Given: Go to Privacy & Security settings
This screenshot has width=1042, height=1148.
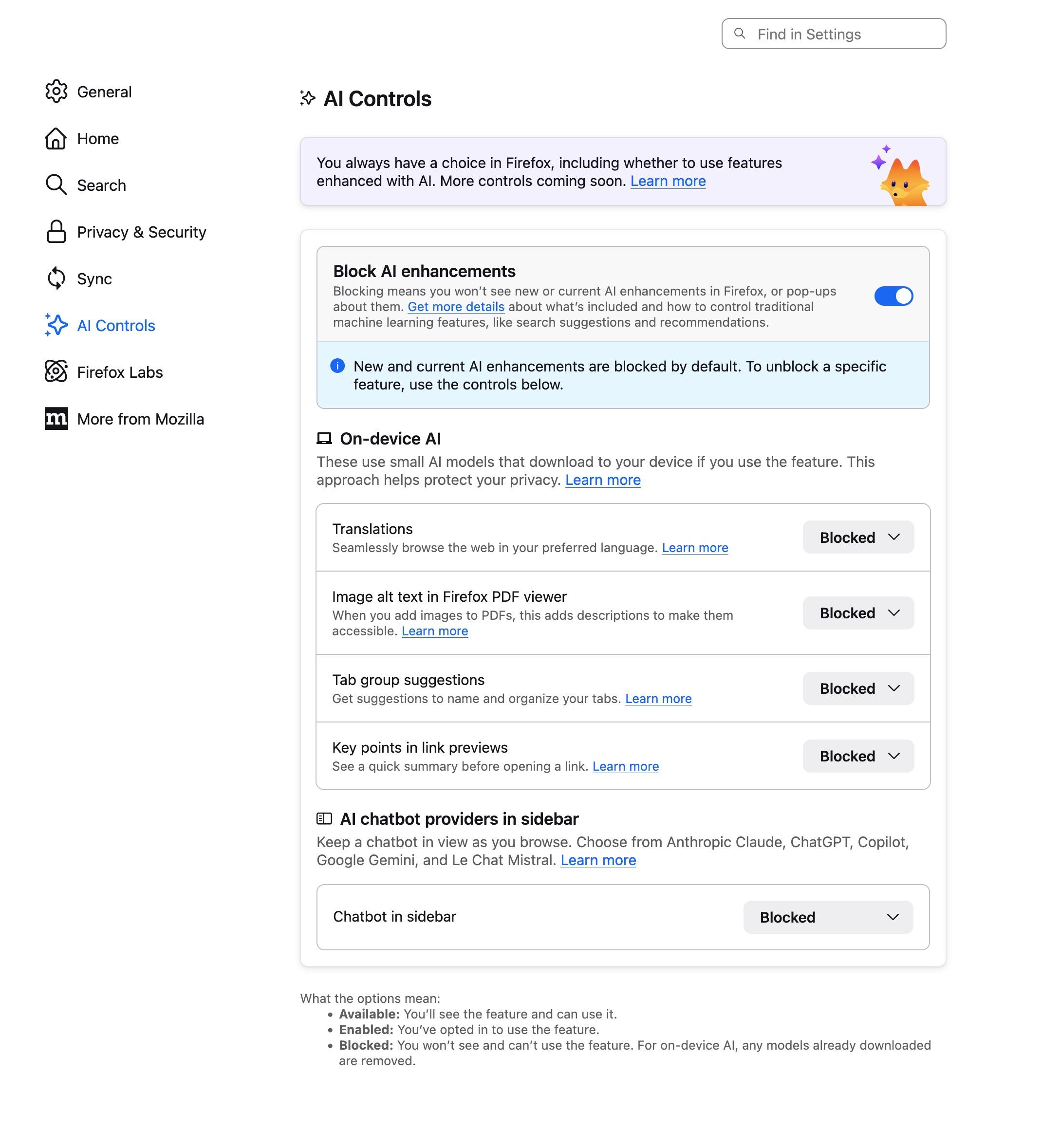Looking at the screenshot, I should pyautogui.click(x=141, y=232).
